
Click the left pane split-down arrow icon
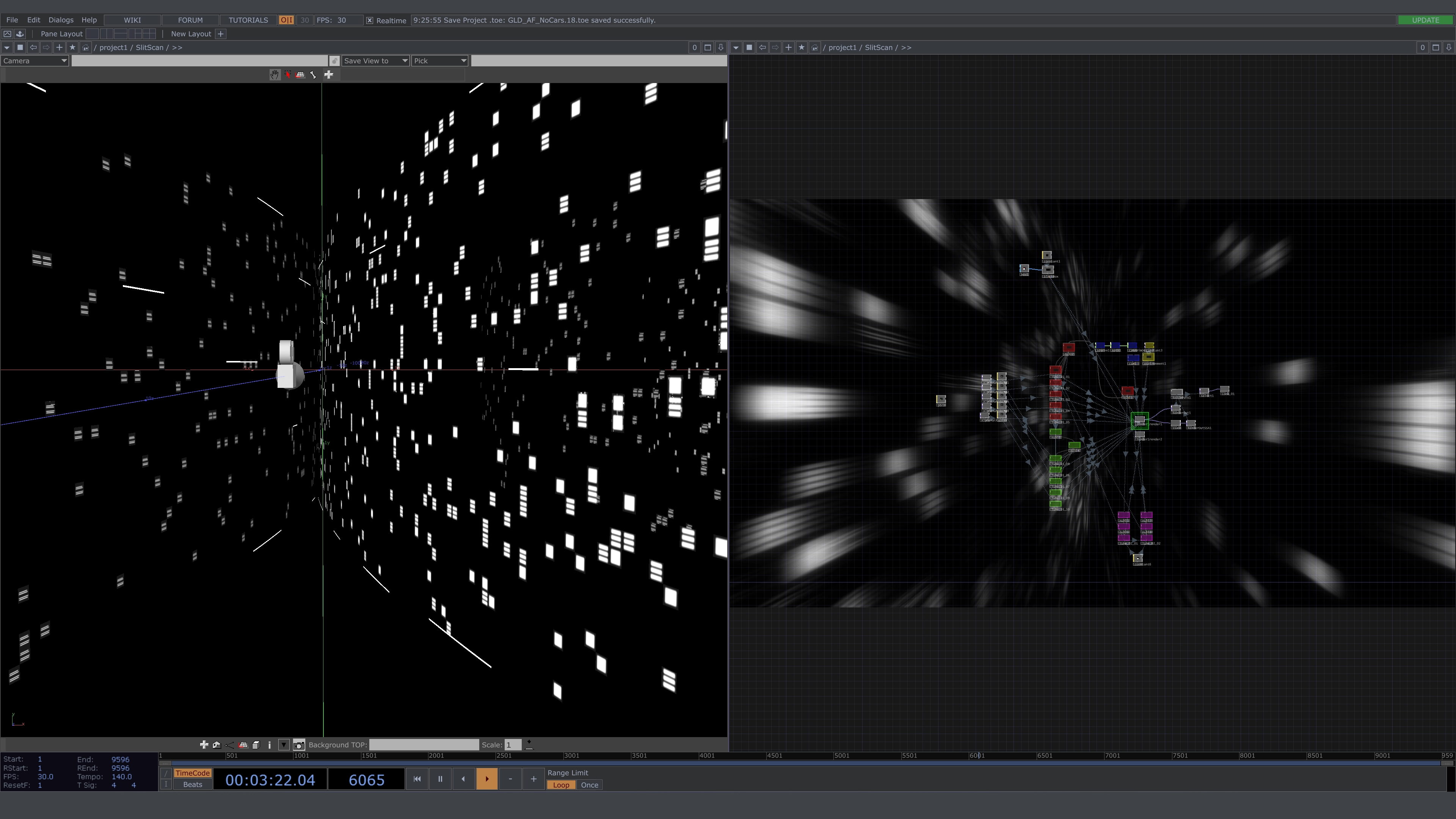tap(721, 47)
